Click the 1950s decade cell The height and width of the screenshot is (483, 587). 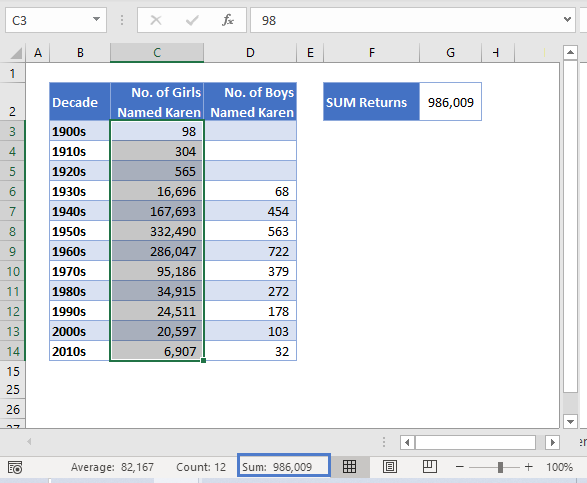point(80,231)
